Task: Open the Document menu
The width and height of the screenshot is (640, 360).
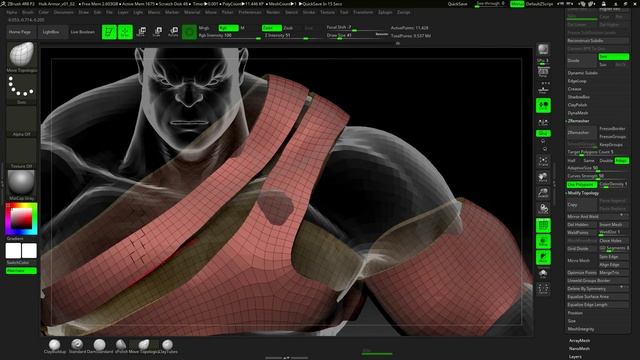Action: coord(64,12)
